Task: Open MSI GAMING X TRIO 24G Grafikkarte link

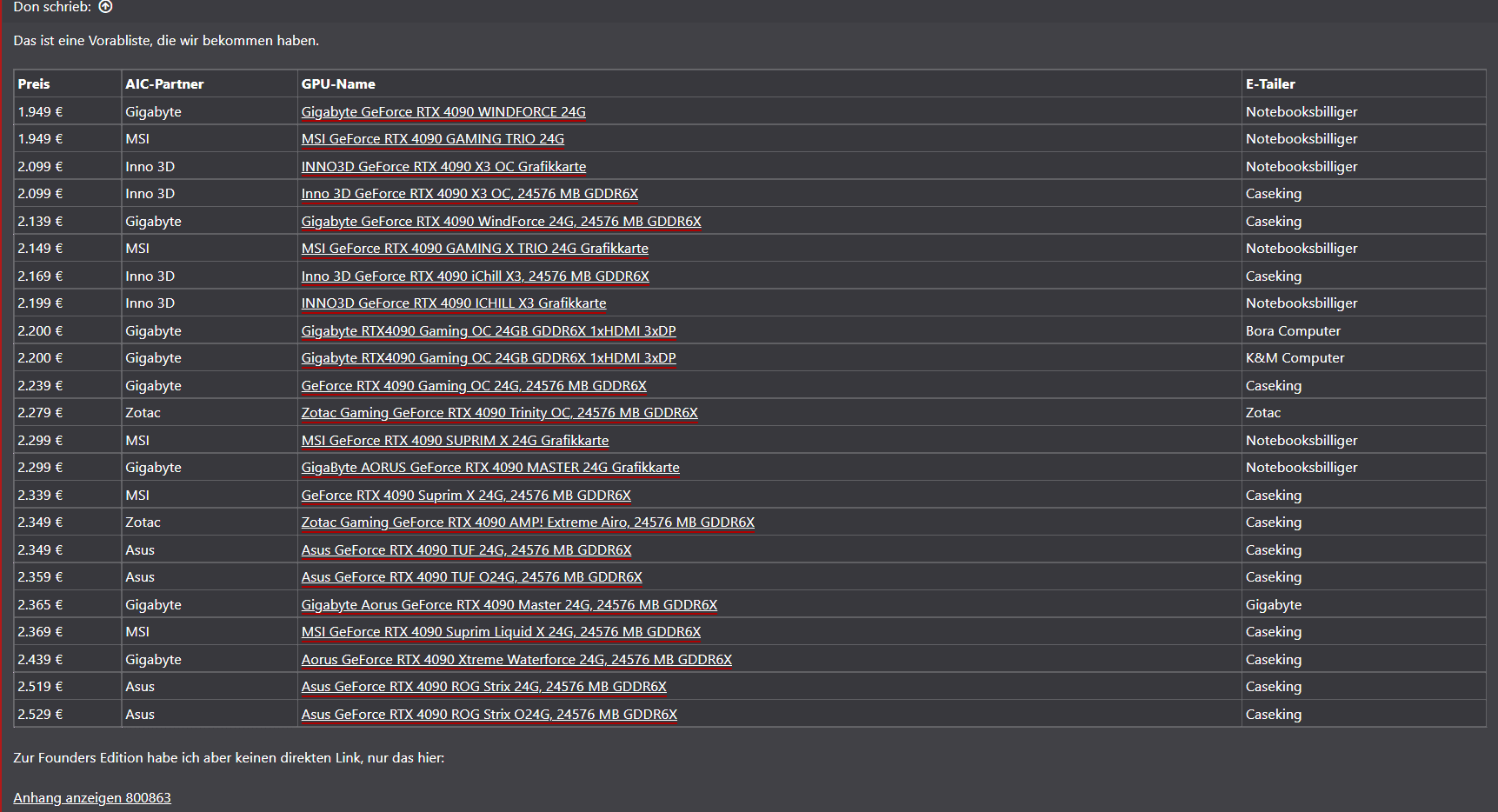Action: tap(475, 249)
